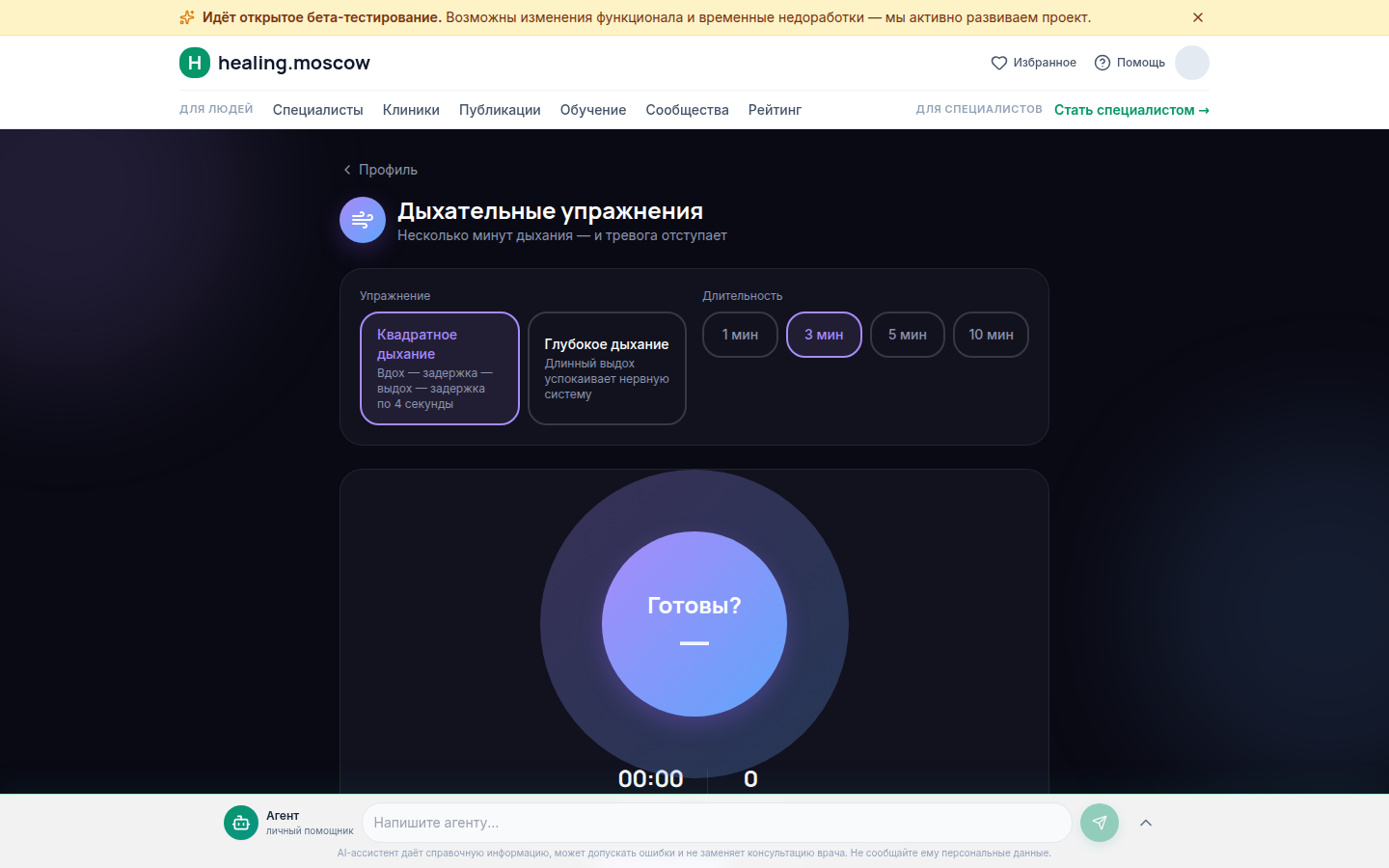The height and width of the screenshot is (868, 1389).
Task: Open Обучение menu item
Action: click(x=593, y=110)
